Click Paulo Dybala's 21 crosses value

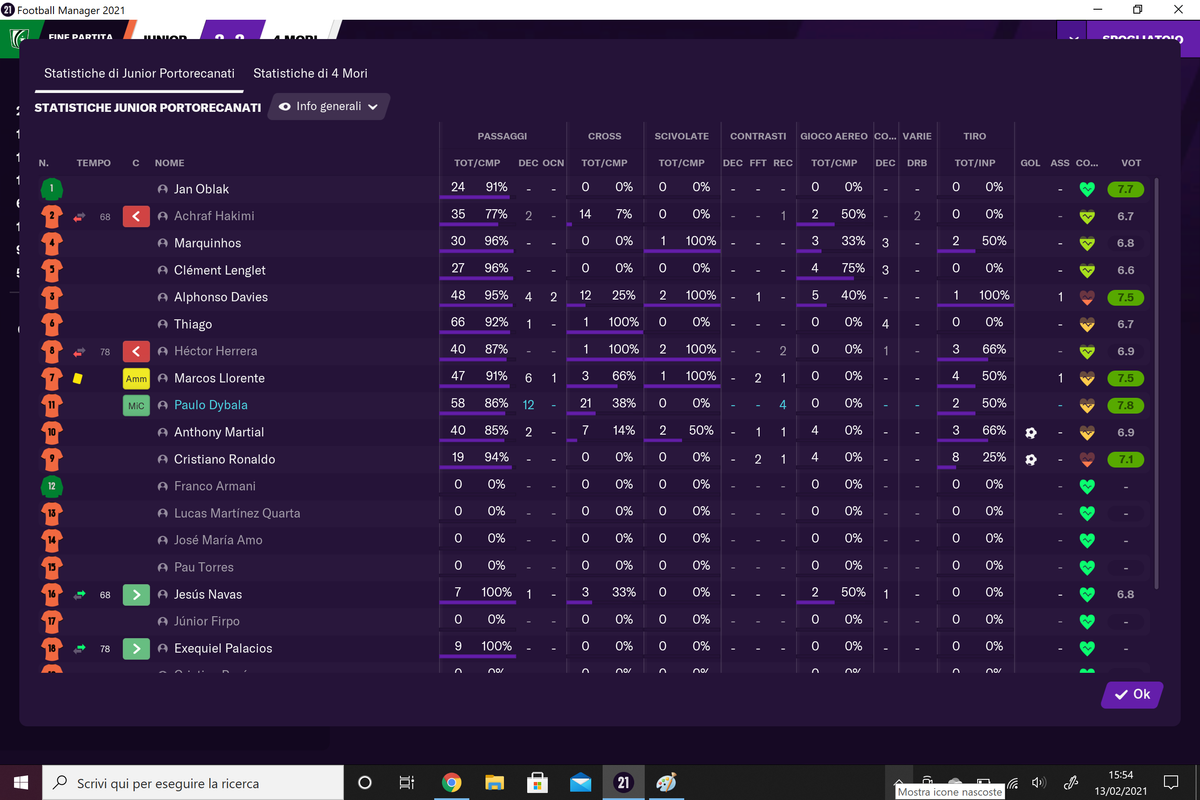point(585,404)
